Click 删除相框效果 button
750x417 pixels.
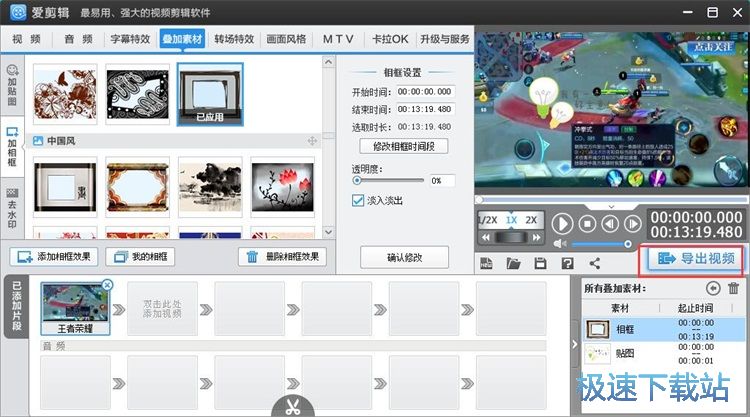pyautogui.click(x=282, y=257)
